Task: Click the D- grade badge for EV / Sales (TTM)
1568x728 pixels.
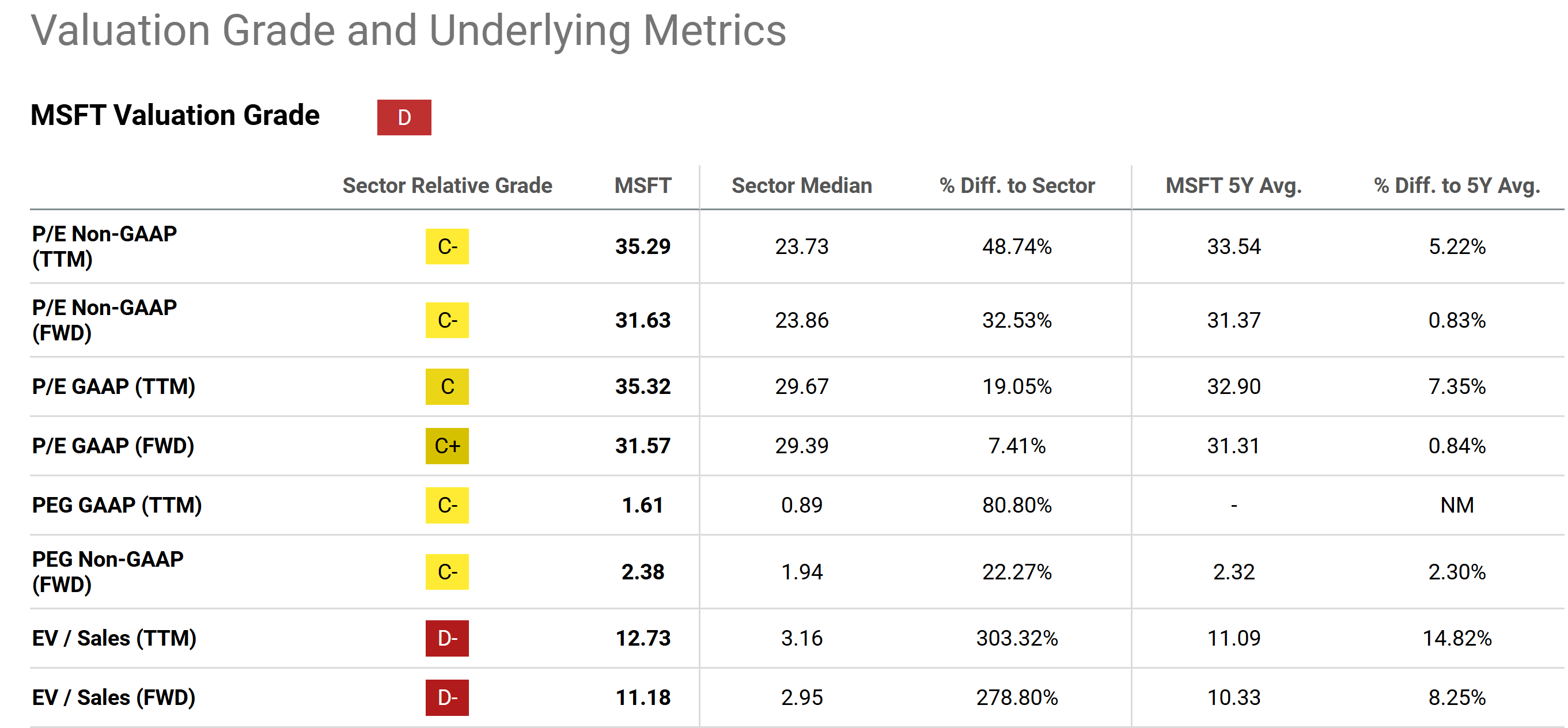Action: [x=447, y=639]
